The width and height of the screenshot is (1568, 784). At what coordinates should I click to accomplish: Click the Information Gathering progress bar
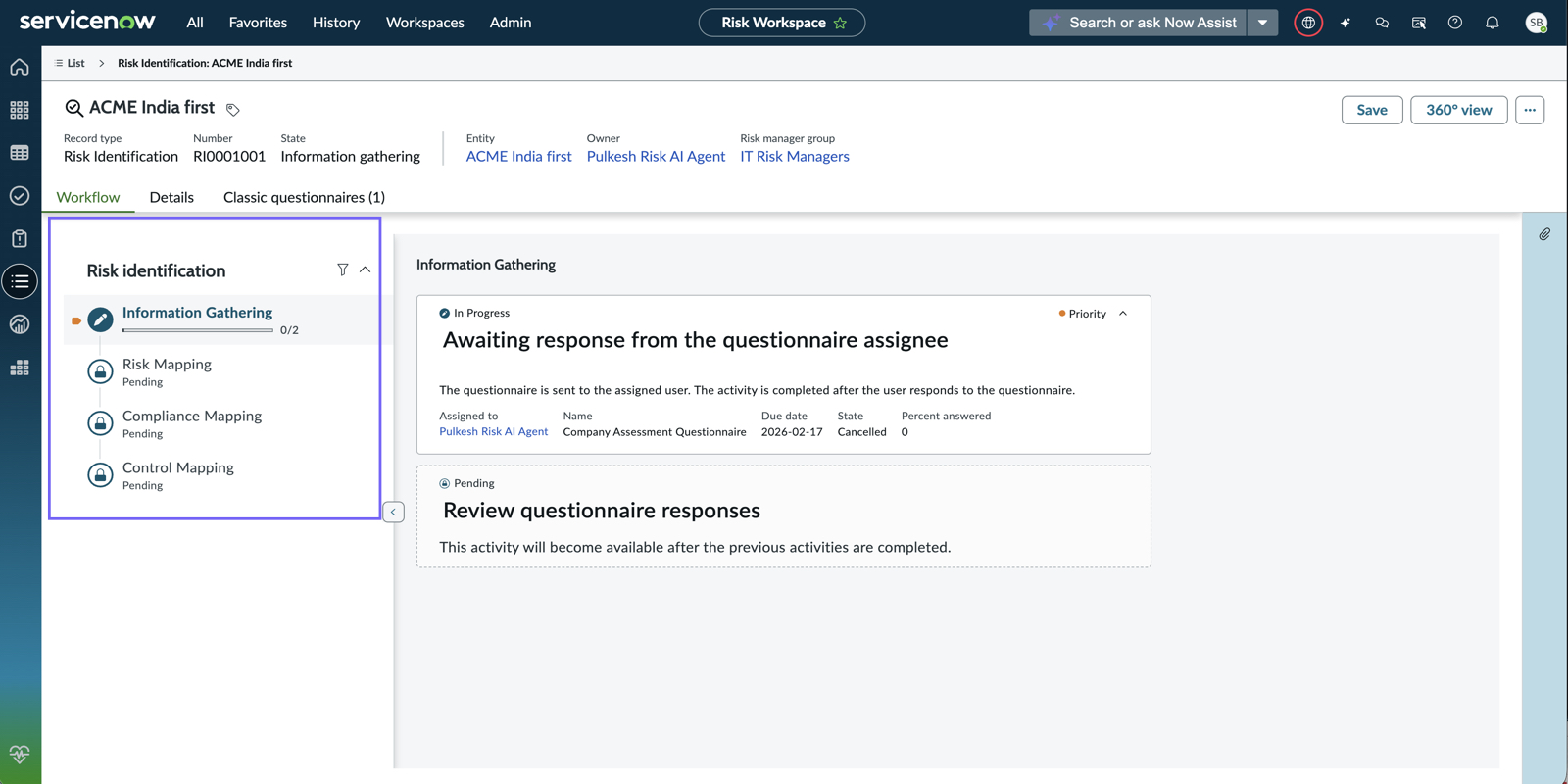coord(198,330)
